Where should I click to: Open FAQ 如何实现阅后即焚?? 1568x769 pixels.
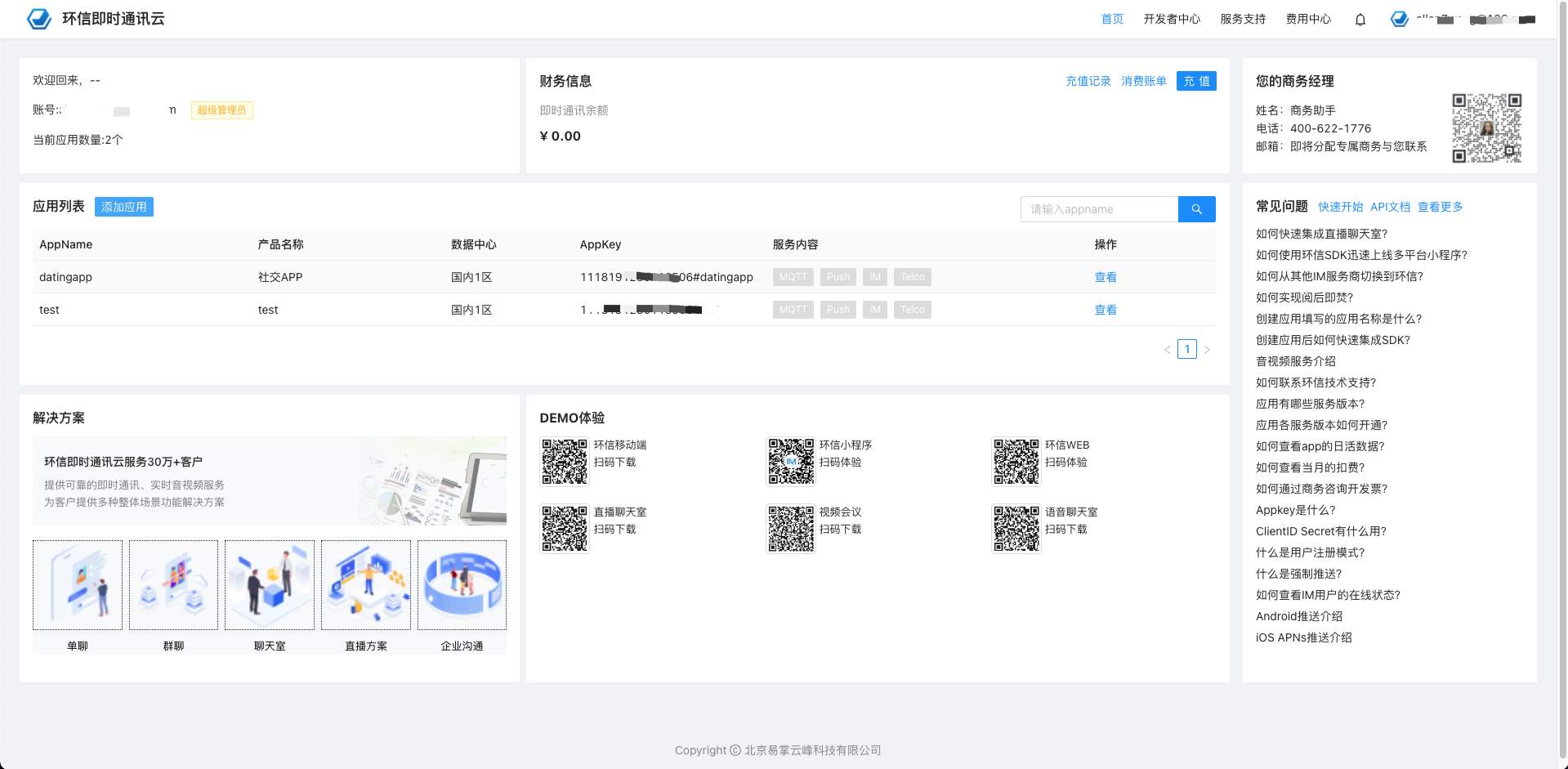pos(1304,297)
